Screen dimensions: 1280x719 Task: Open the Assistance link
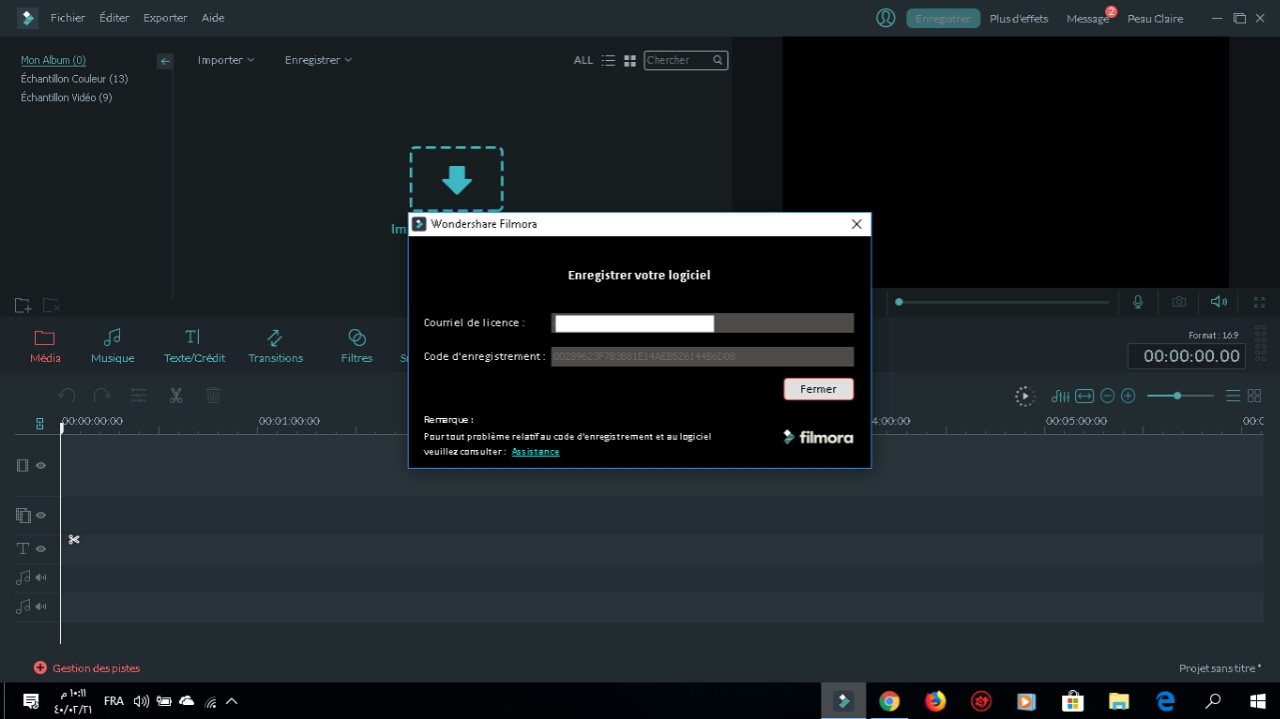point(535,452)
